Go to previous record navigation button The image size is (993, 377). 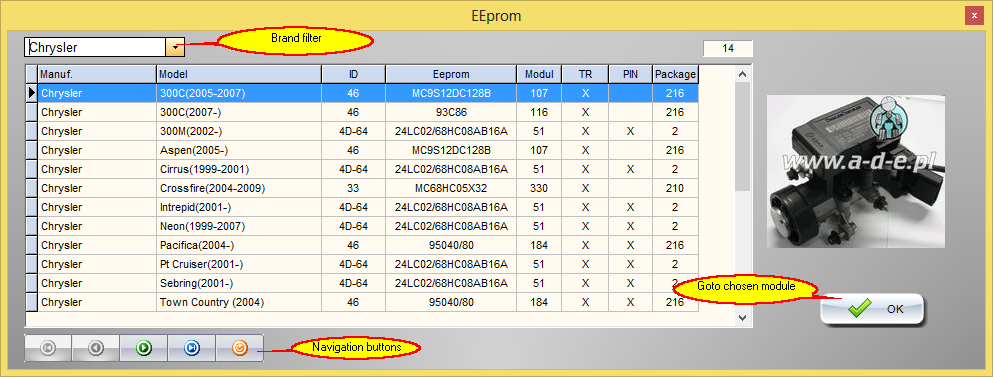point(96,348)
